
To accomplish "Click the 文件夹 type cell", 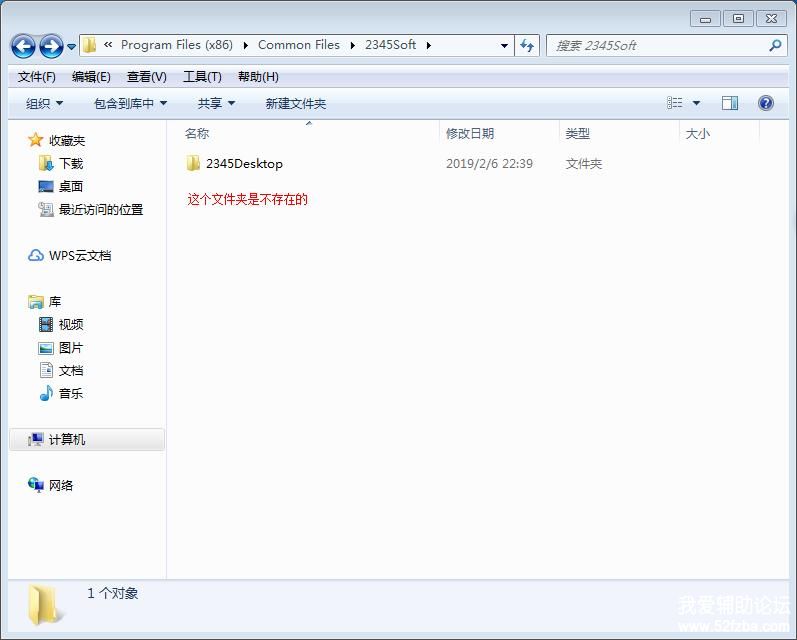I will 584,164.
